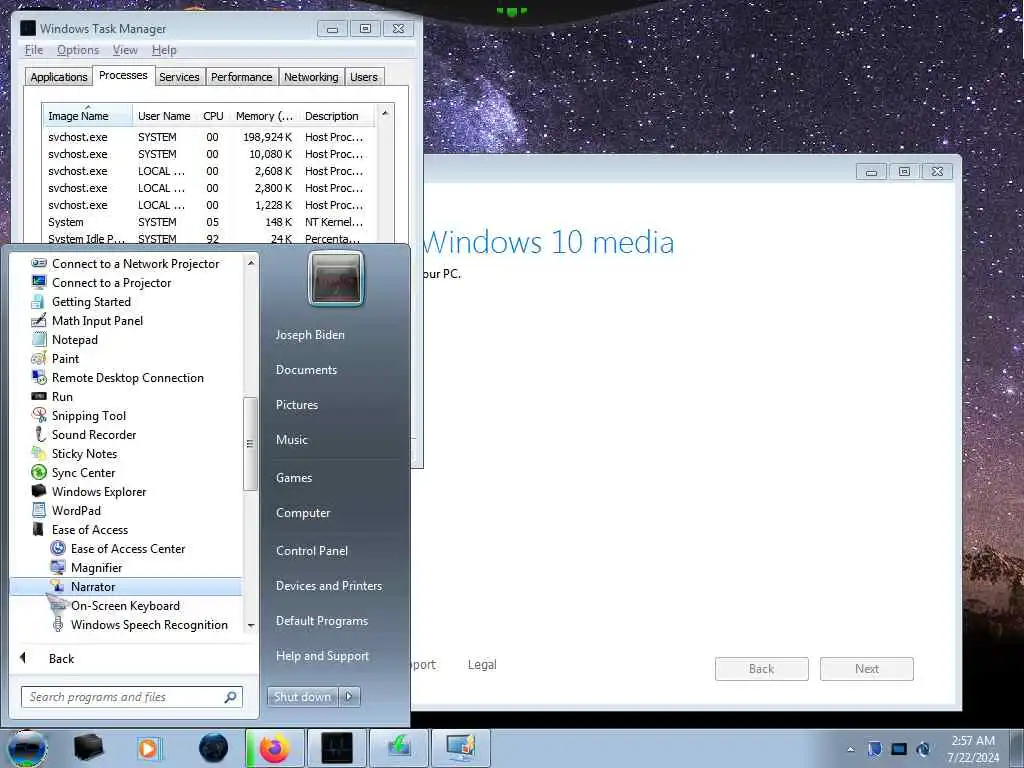Launch Paint icon in Start menu

point(39,358)
